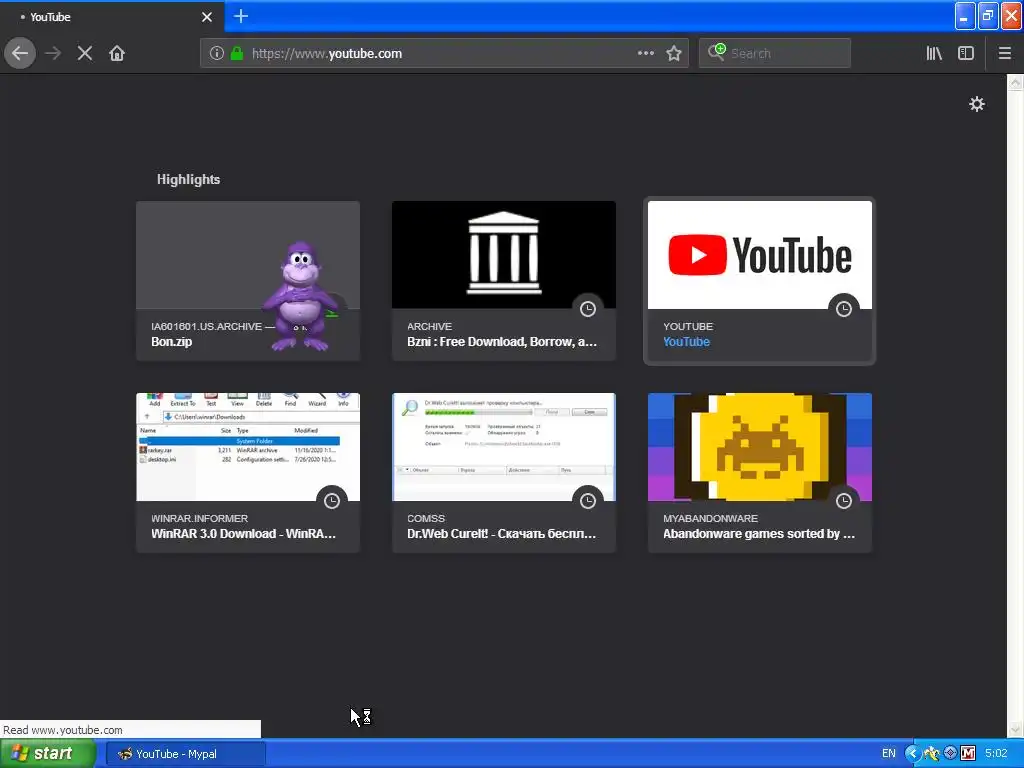Screen dimensions: 1024x768
Task: Go back using the back arrow
Action: [x=20, y=53]
